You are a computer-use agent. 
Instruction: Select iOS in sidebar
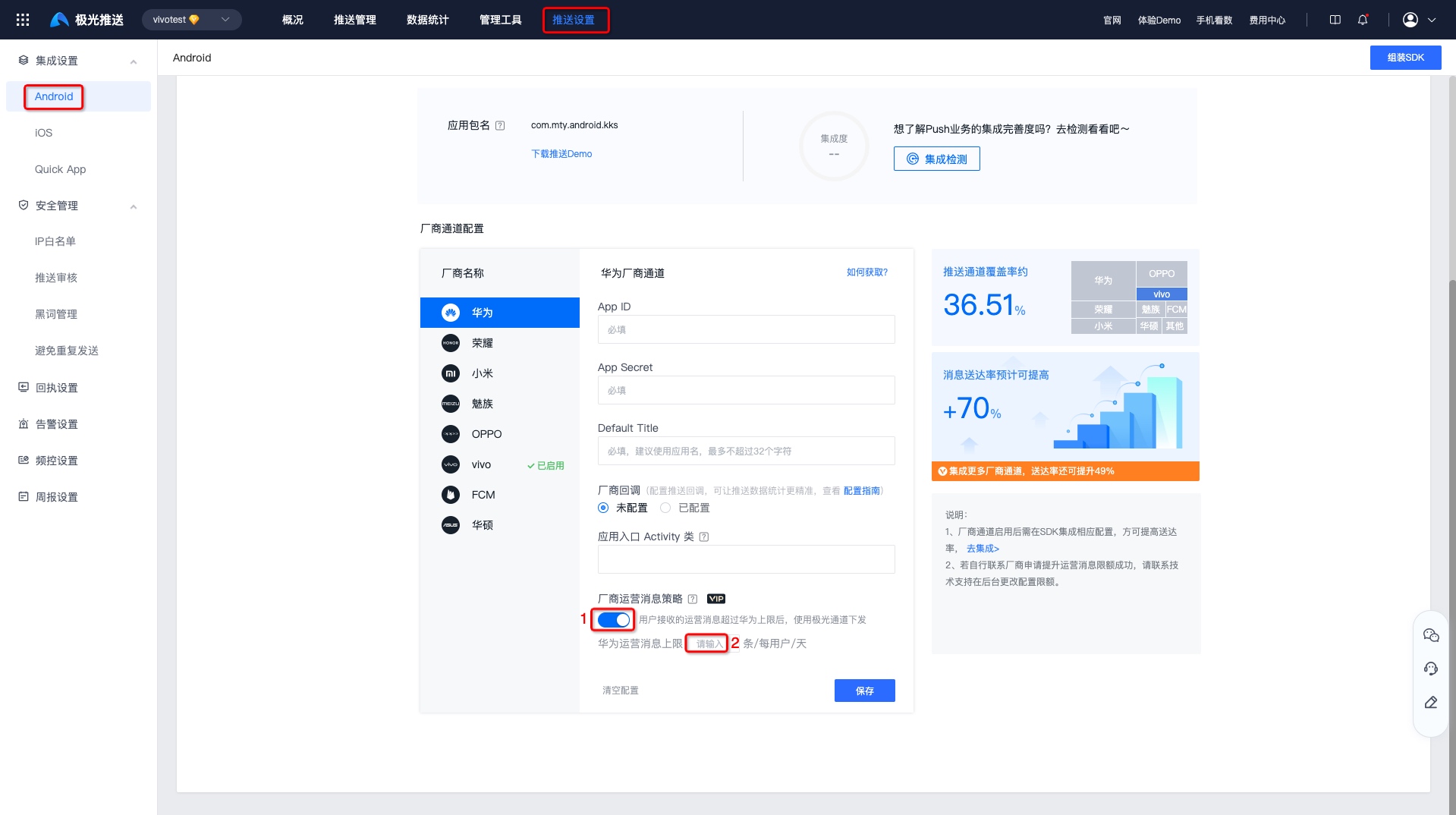[44, 133]
